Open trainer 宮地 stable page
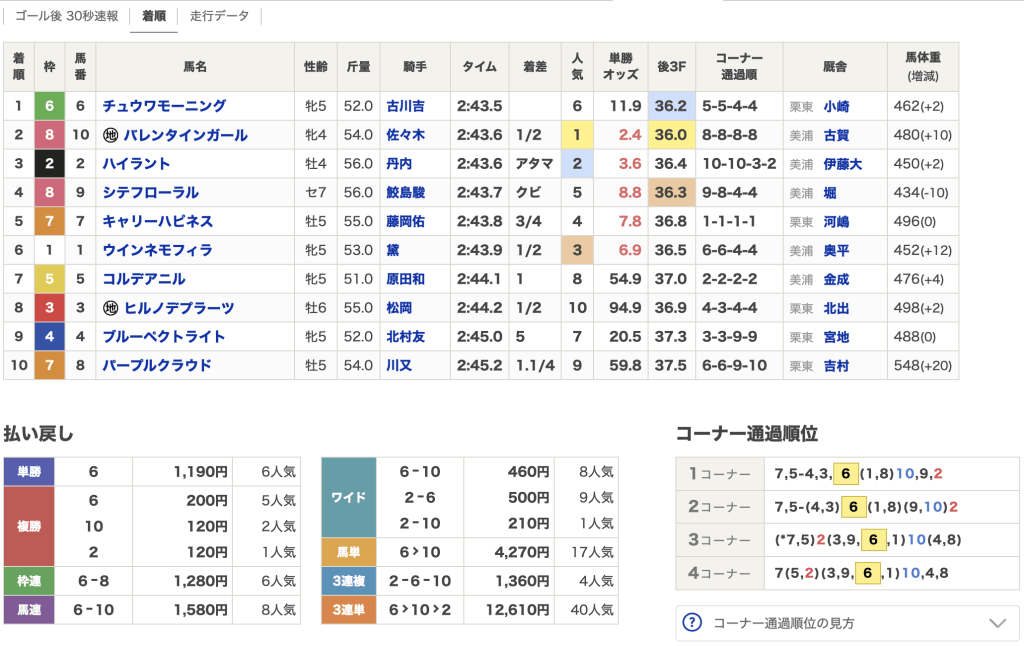The width and height of the screenshot is (1024, 646). tap(836, 336)
